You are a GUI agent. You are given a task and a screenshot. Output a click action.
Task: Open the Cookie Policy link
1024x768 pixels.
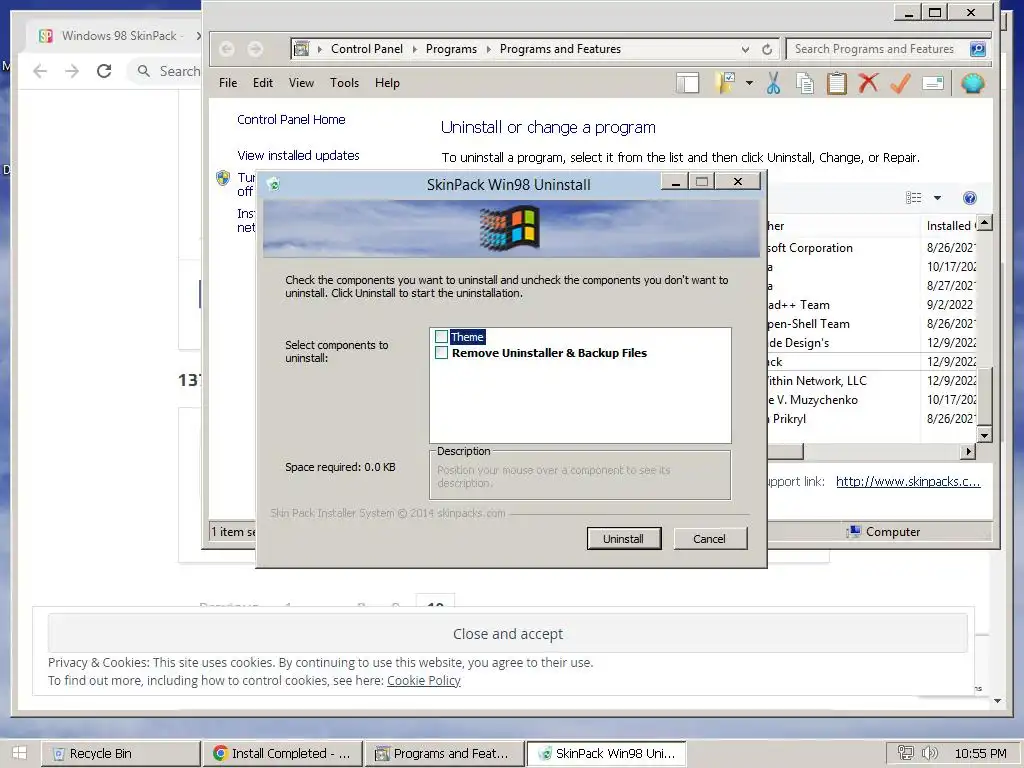(x=424, y=680)
